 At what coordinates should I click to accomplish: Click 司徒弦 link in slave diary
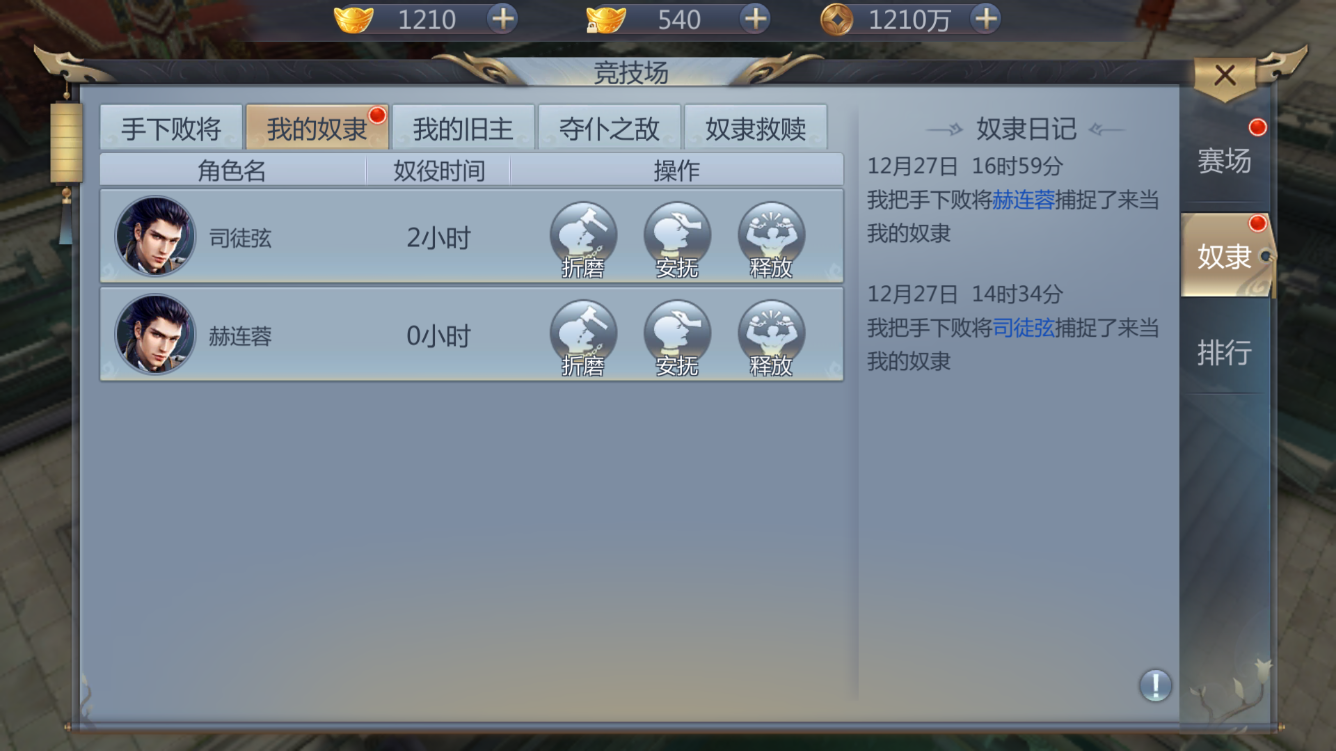1023,328
